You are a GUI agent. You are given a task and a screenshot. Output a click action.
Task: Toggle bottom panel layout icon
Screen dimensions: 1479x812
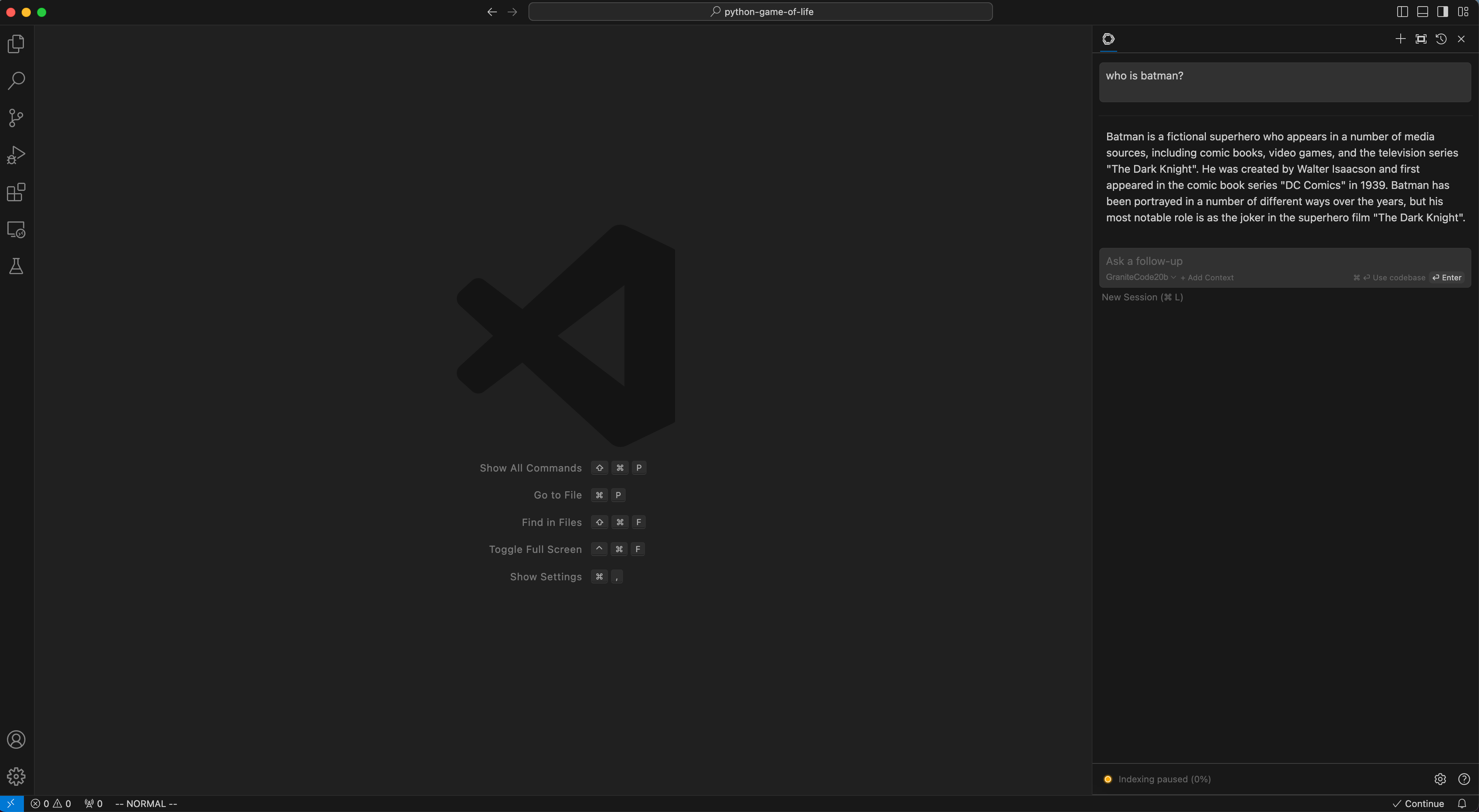pos(1422,12)
